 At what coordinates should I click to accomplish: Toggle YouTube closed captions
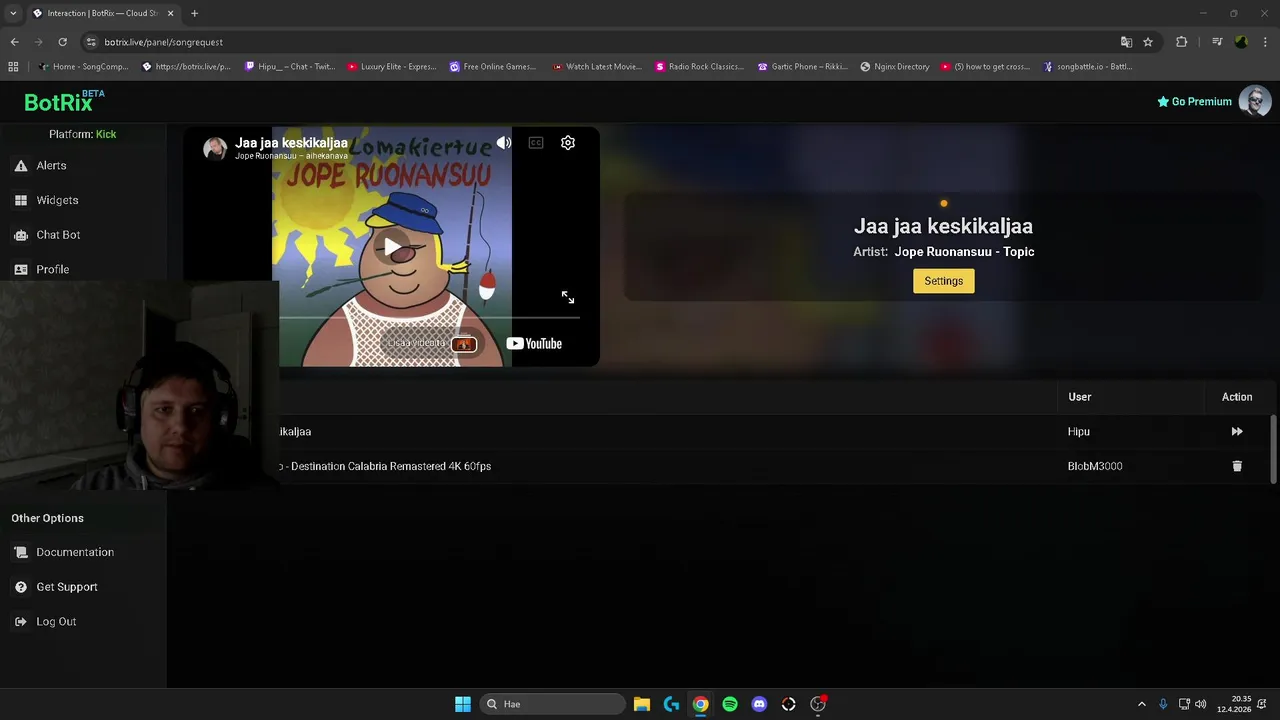pyautogui.click(x=536, y=143)
